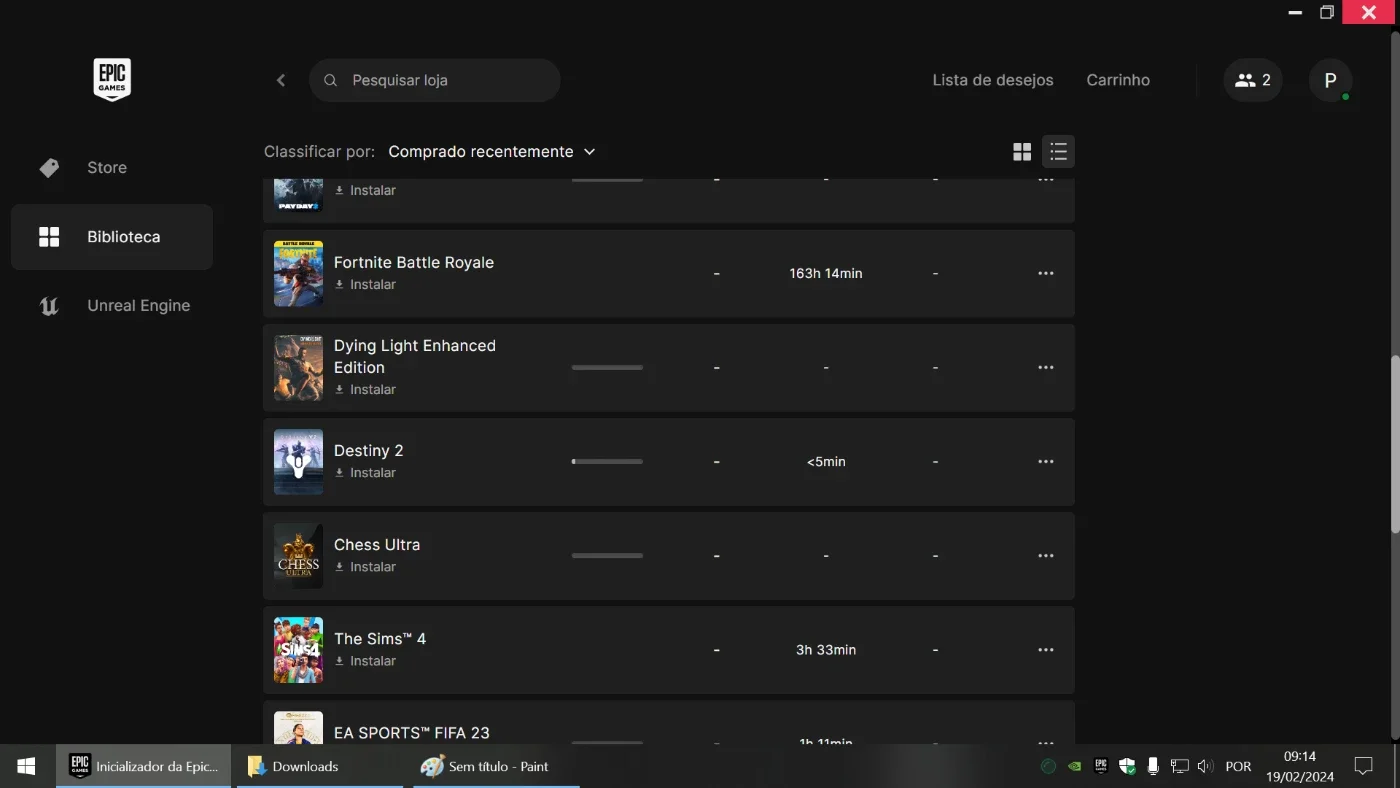Click the 3h 33min playtime value
The image size is (1400, 788).
coord(826,650)
